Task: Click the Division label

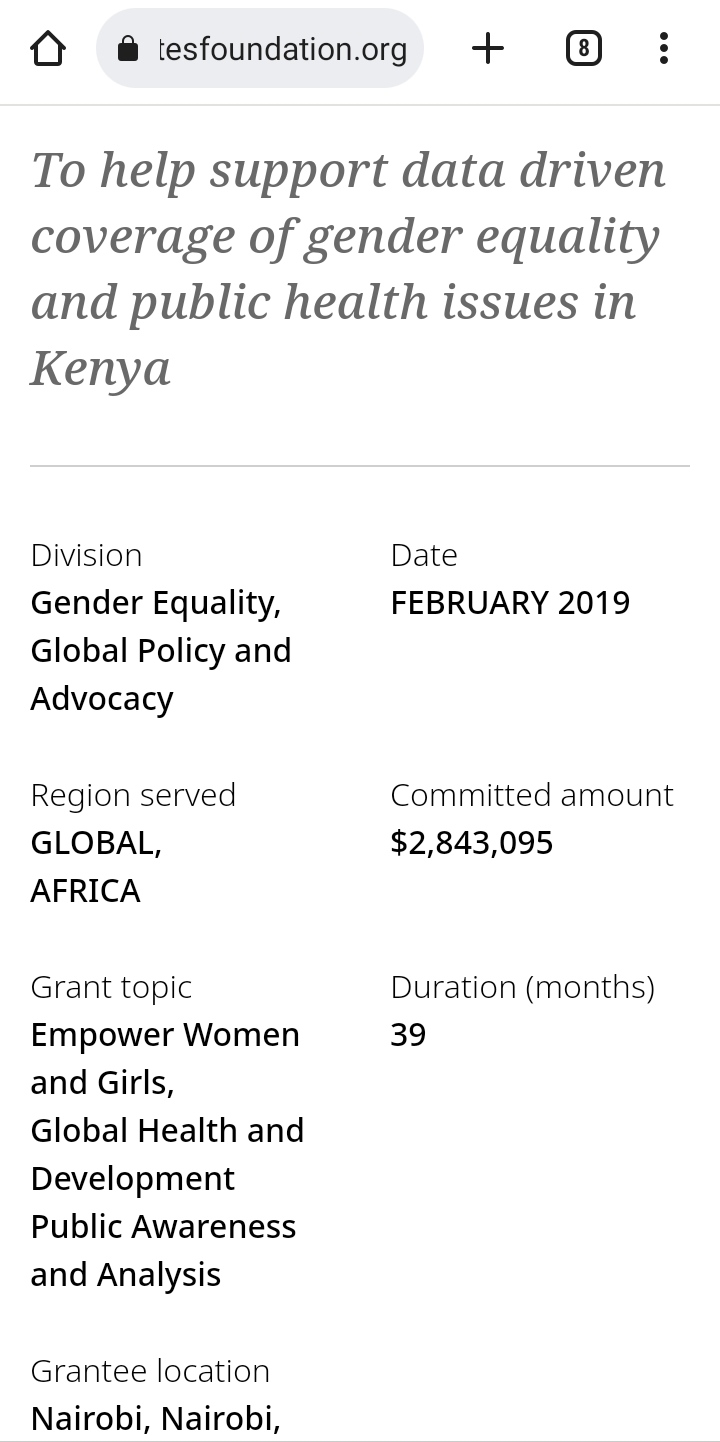Action: click(x=86, y=555)
